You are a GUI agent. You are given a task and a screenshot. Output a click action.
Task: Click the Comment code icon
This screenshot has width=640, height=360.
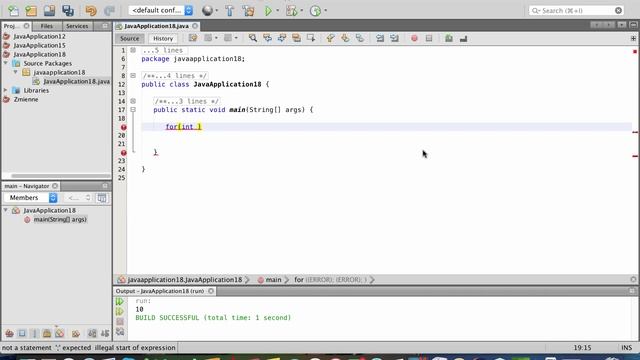coord(449,38)
